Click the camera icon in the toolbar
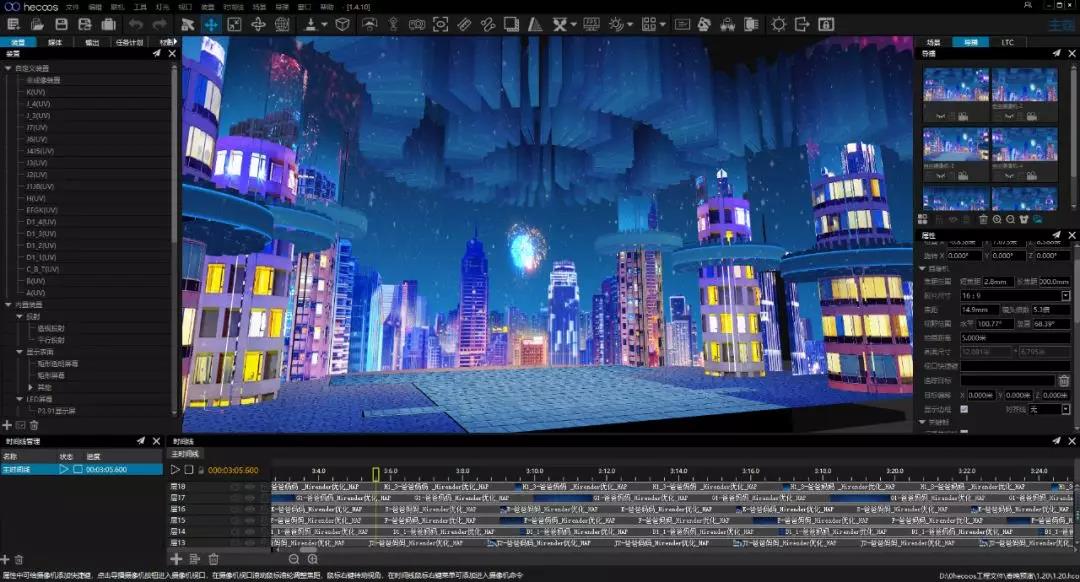1080x582 pixels. pyautogui.click(x=417, y=25)
